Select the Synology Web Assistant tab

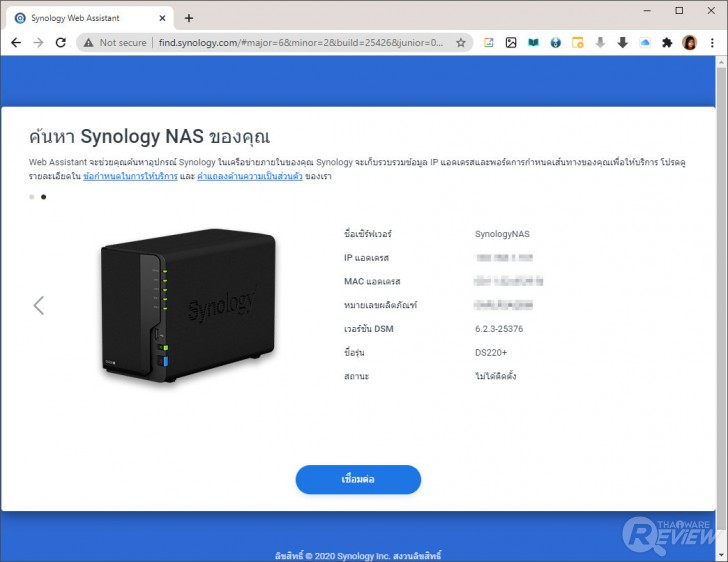(x=90, y=18)
